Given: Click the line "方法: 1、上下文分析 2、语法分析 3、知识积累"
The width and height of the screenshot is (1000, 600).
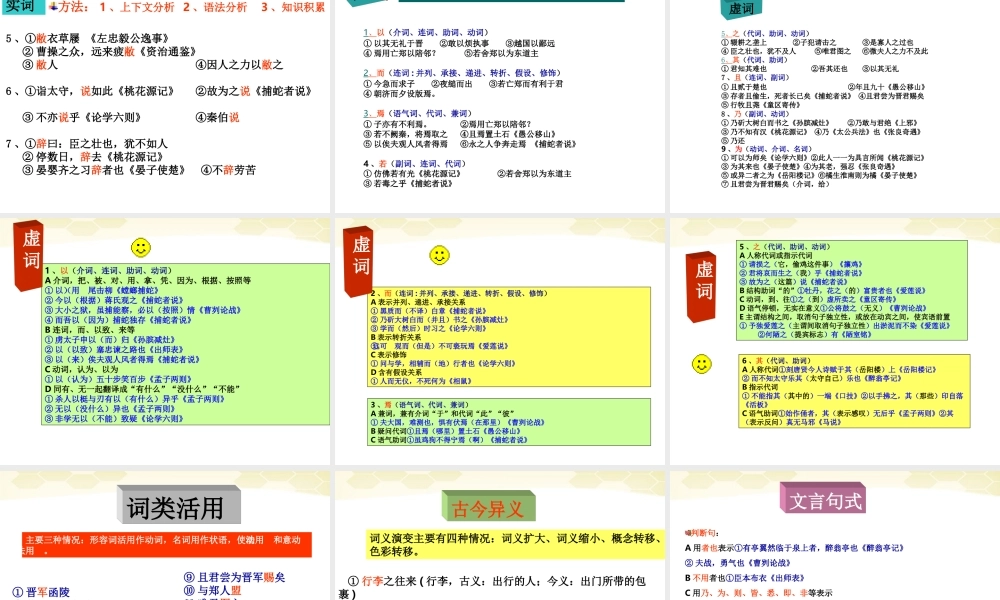Looking at the screenshot, I should [x=187, y=7].
